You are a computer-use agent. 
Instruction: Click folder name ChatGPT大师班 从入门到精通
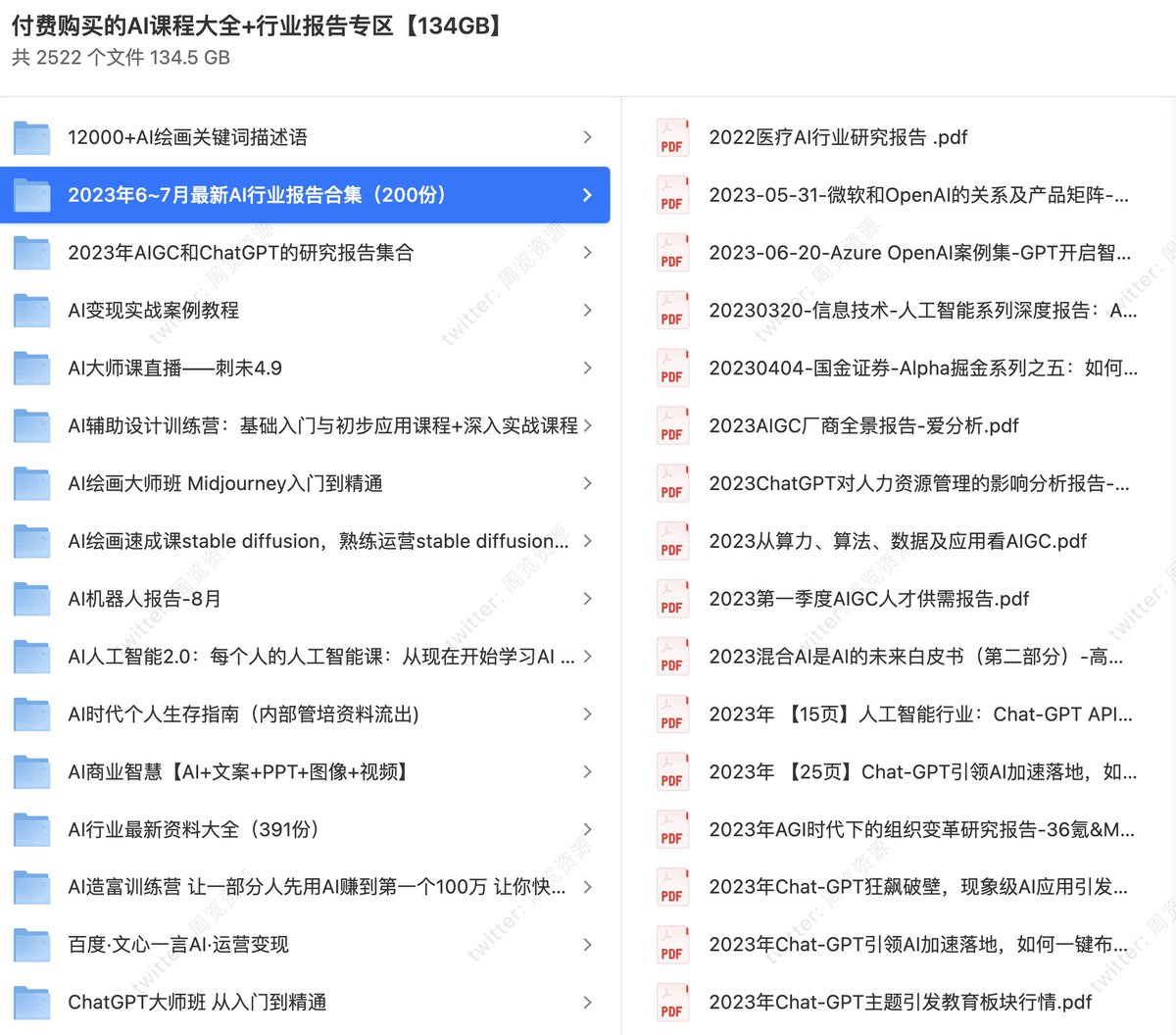197,1003
